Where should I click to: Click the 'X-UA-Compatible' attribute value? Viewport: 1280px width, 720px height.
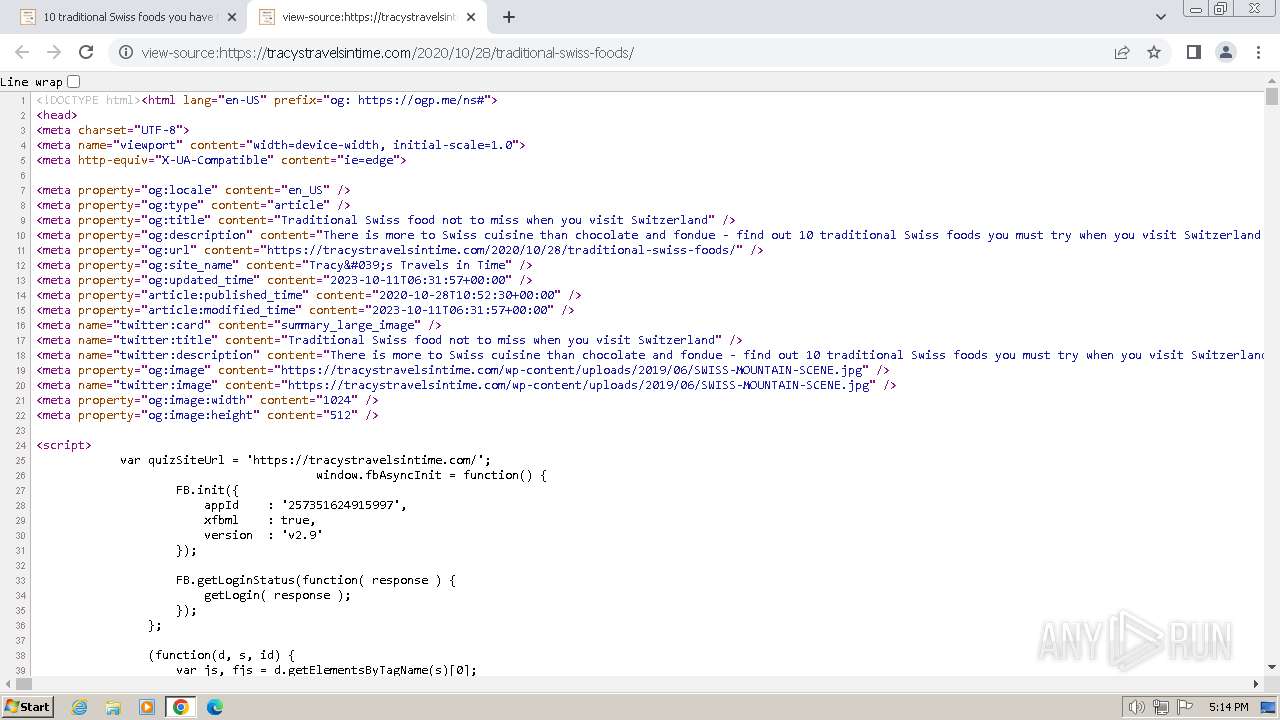coord(215,160)
